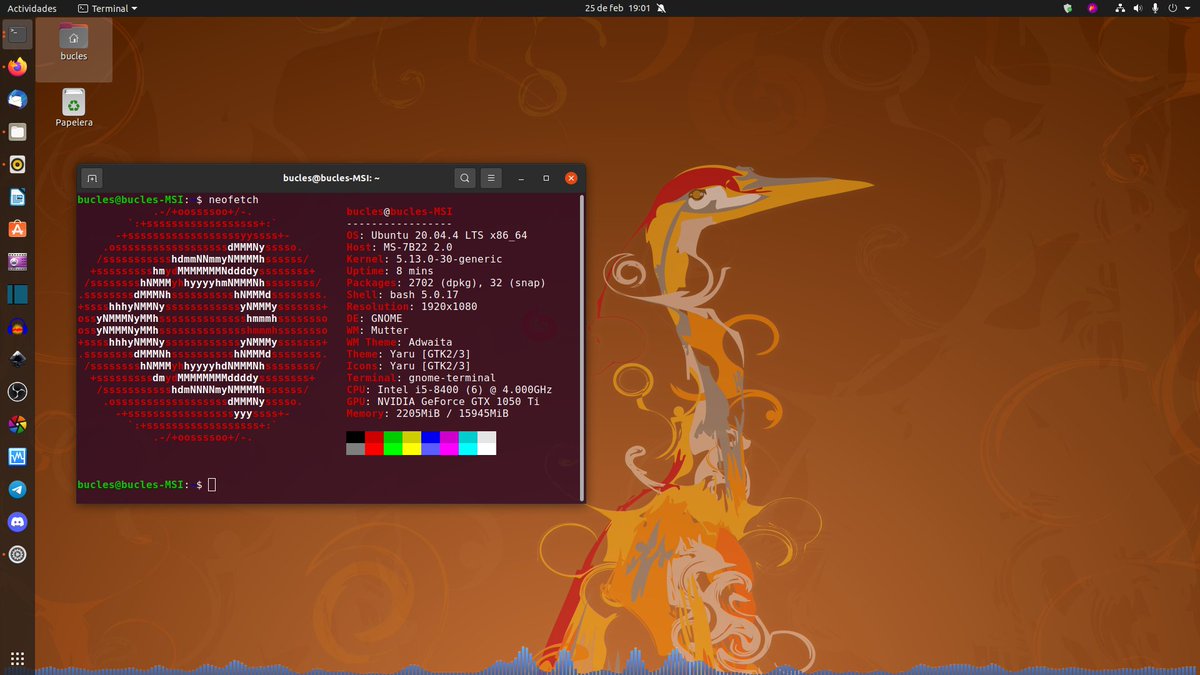
Task: Launch Thunderbird mail from the dock
Action: click(x=18, y=99)
